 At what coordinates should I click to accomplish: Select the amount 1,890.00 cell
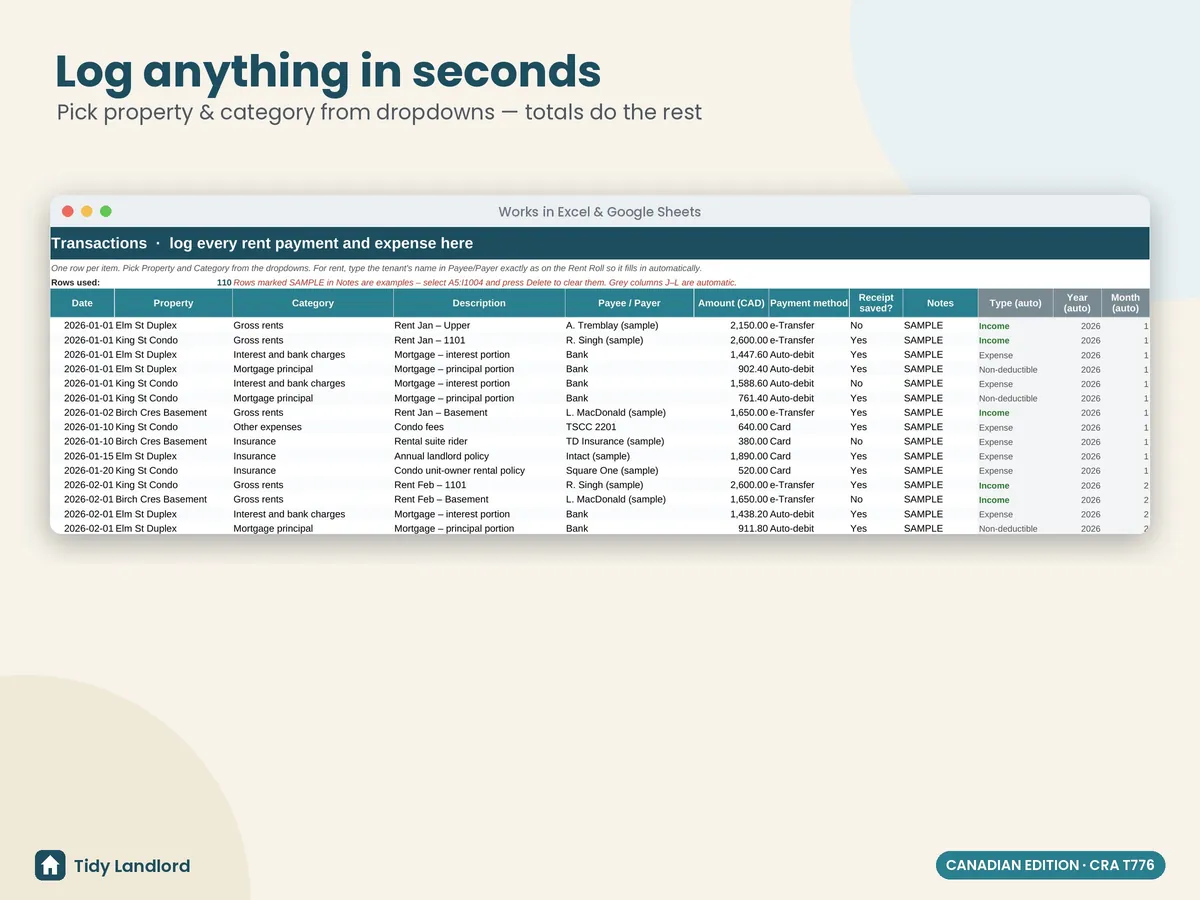click(x=731, y=456)
